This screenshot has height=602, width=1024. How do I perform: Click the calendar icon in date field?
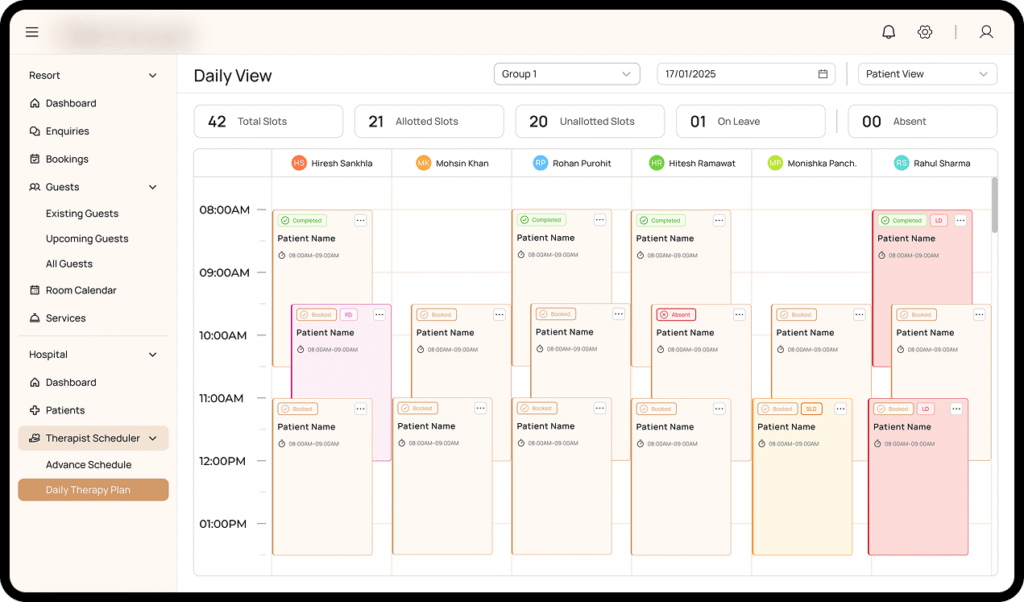pyautogui.click(x=823, y=74)
